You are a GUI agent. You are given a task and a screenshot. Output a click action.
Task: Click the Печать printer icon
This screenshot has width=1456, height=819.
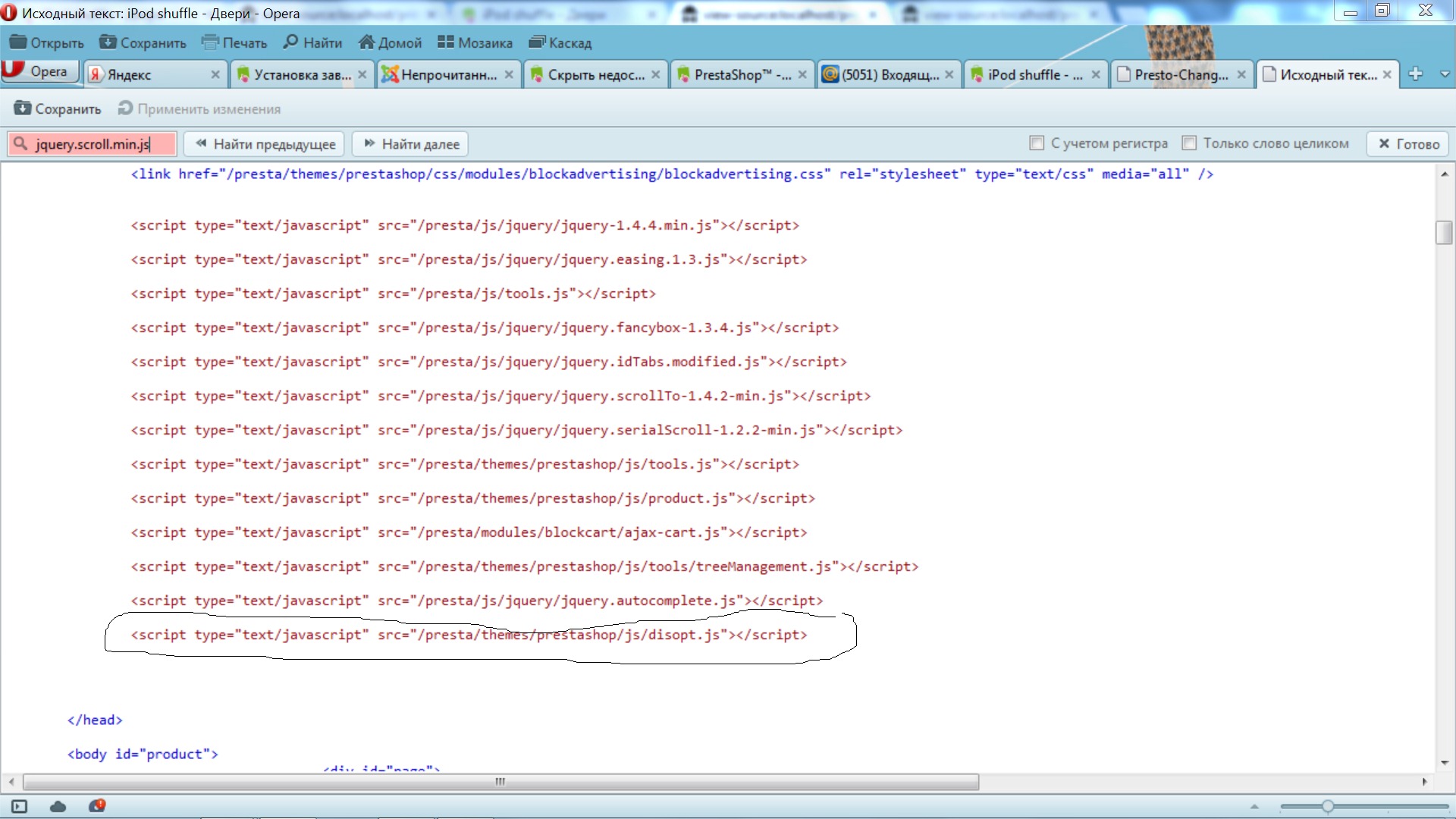click(210, 42)
